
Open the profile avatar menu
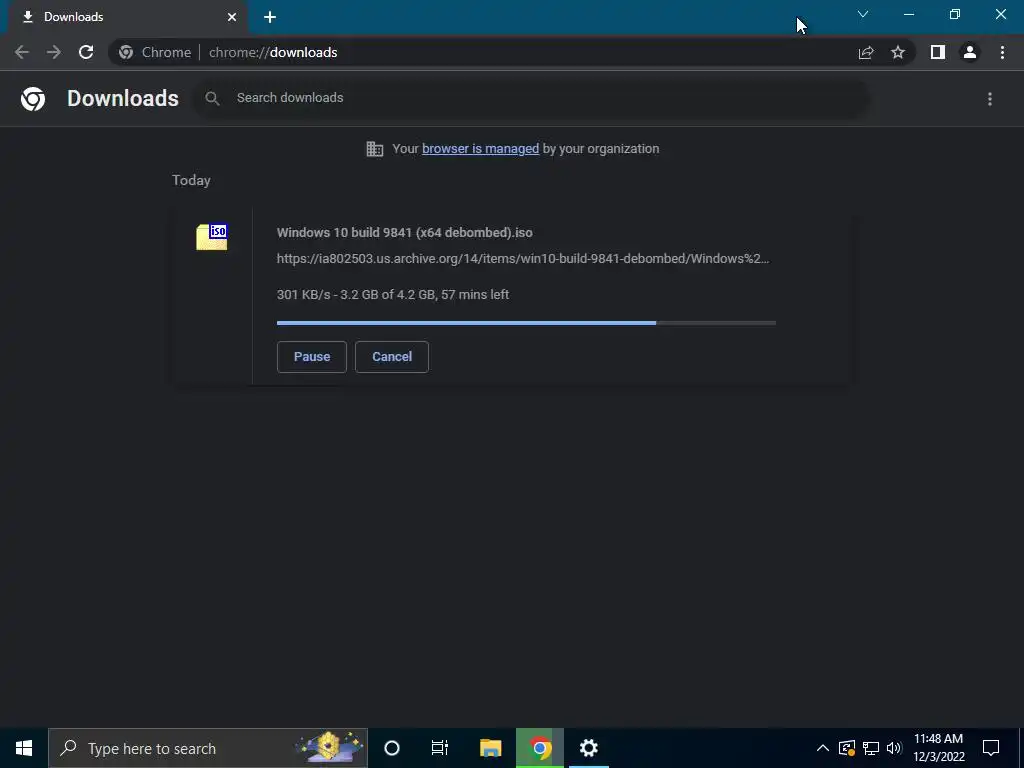[x=970, y=52]
